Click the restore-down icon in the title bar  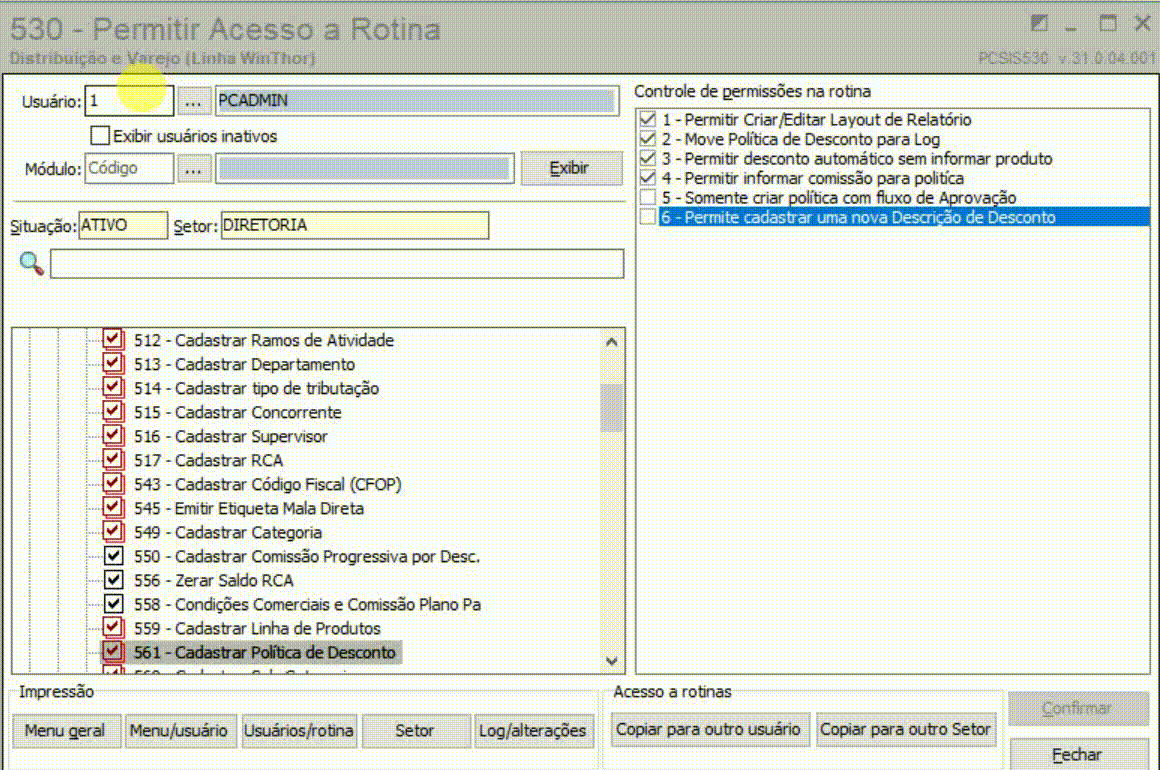click(x=1039, y=24)
